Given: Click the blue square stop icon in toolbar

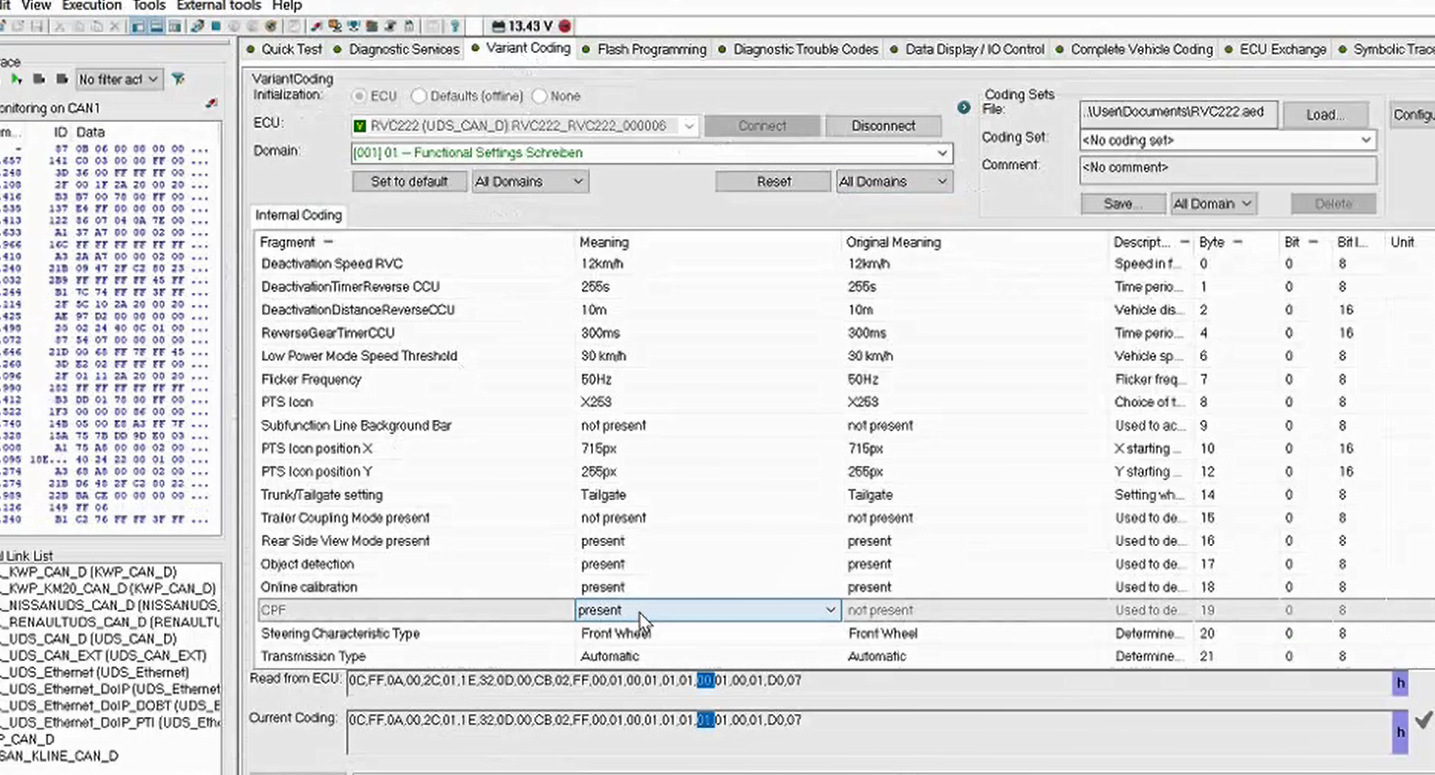Looking at the screenshot, I should [x=215, y=26].
